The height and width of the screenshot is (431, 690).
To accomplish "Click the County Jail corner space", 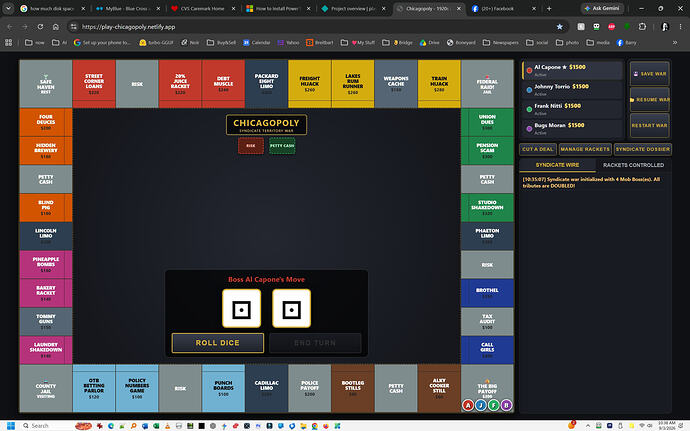I will [x=46, y=388].
